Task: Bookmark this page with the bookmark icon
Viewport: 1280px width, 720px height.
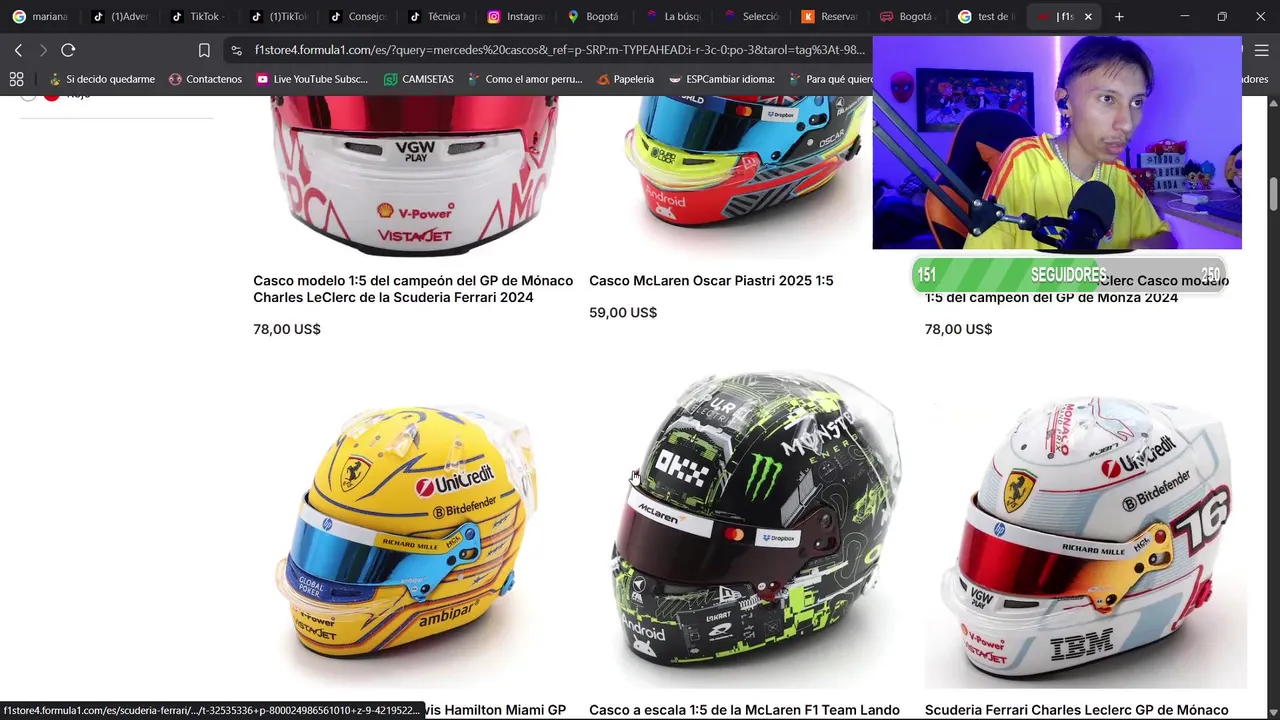Action: click(x=204, y=50)
